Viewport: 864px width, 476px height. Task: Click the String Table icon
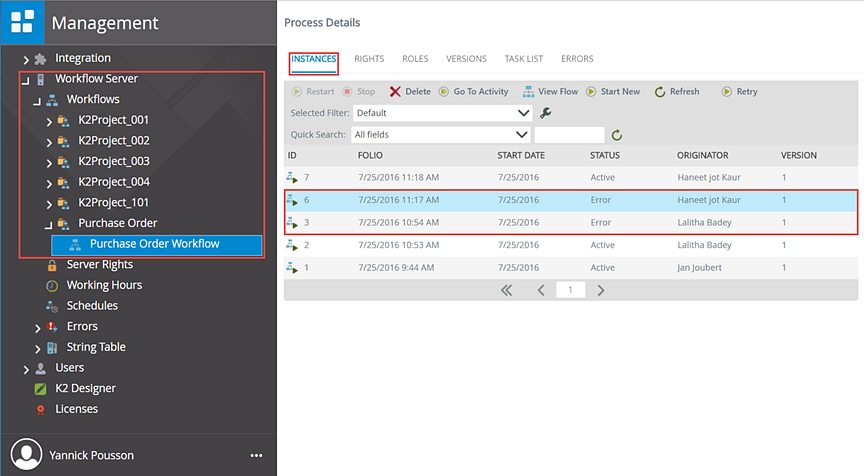tap(52, 348)
